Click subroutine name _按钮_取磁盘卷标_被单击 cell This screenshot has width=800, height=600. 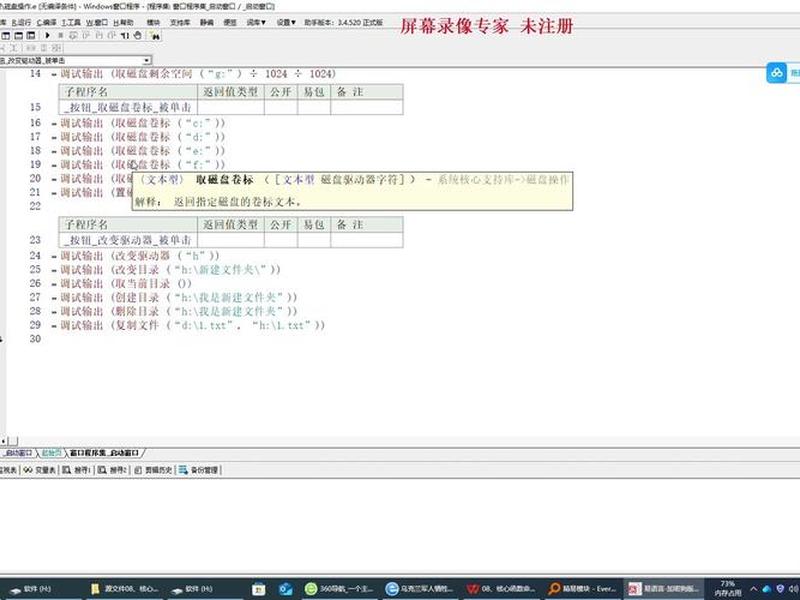128,107
